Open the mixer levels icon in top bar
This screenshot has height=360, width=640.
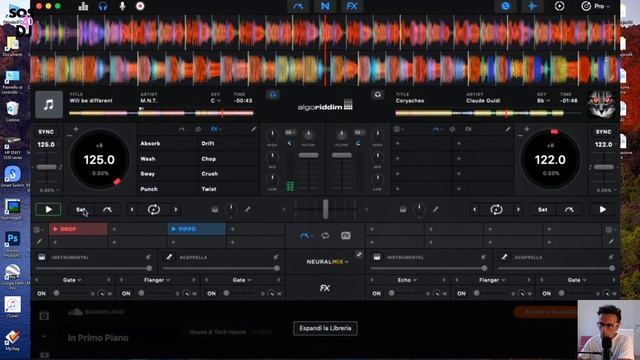coord(83,6)
